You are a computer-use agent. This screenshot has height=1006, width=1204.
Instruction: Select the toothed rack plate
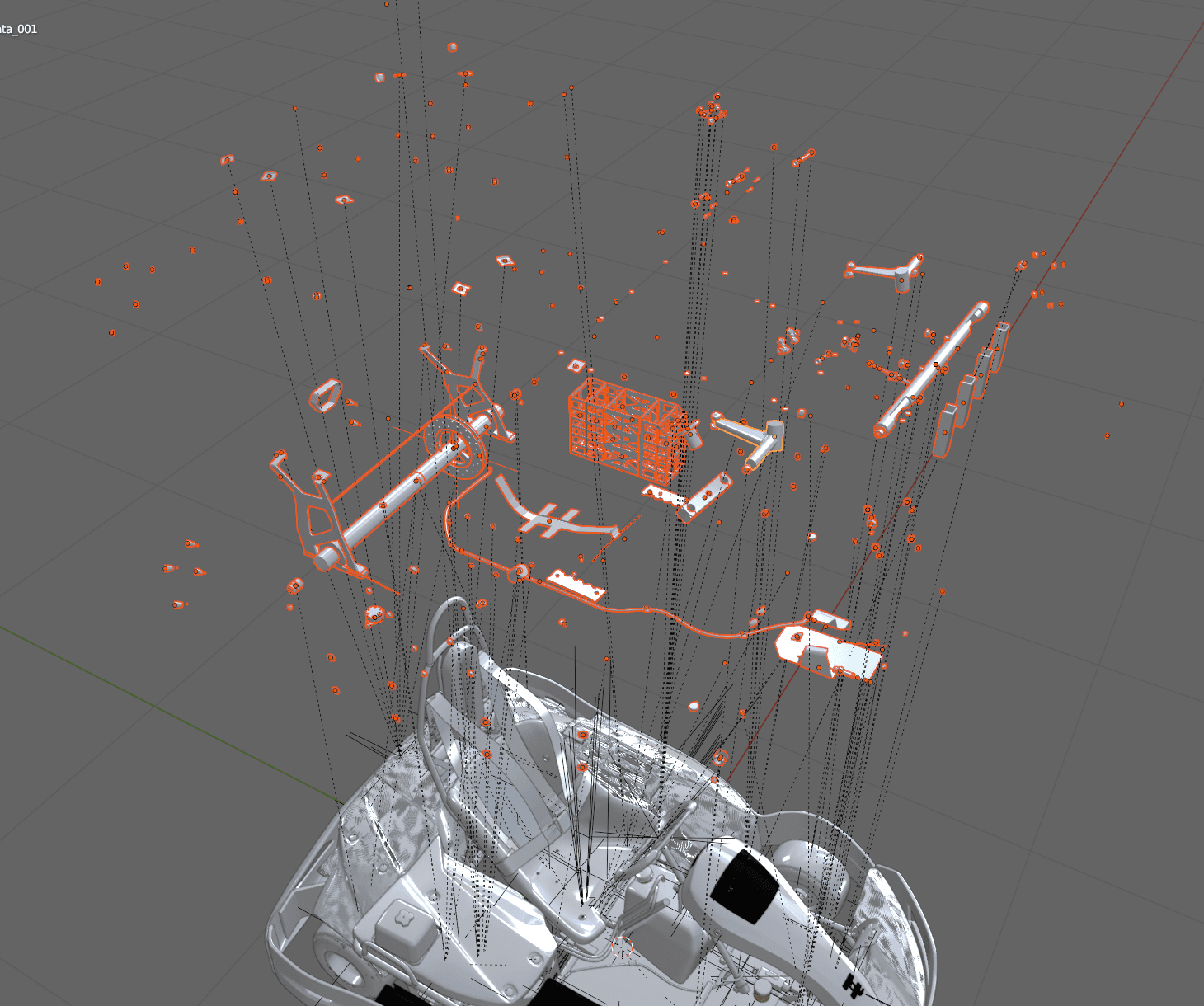[x=576, y=583]
